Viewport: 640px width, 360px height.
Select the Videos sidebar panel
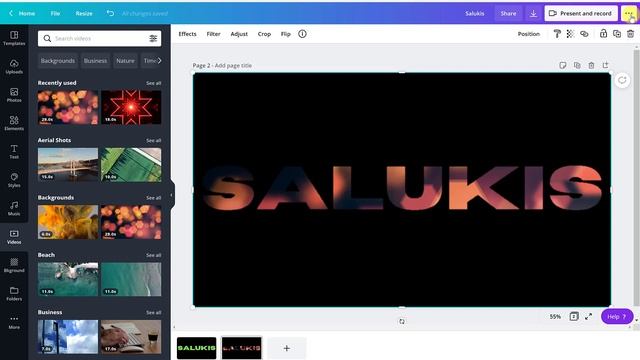(14, 237)
